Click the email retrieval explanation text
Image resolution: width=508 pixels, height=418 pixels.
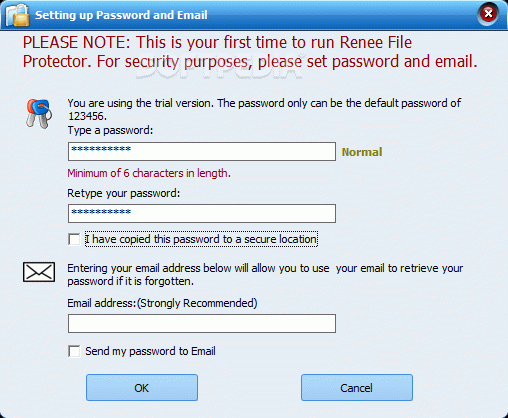[x=265, y=275]
